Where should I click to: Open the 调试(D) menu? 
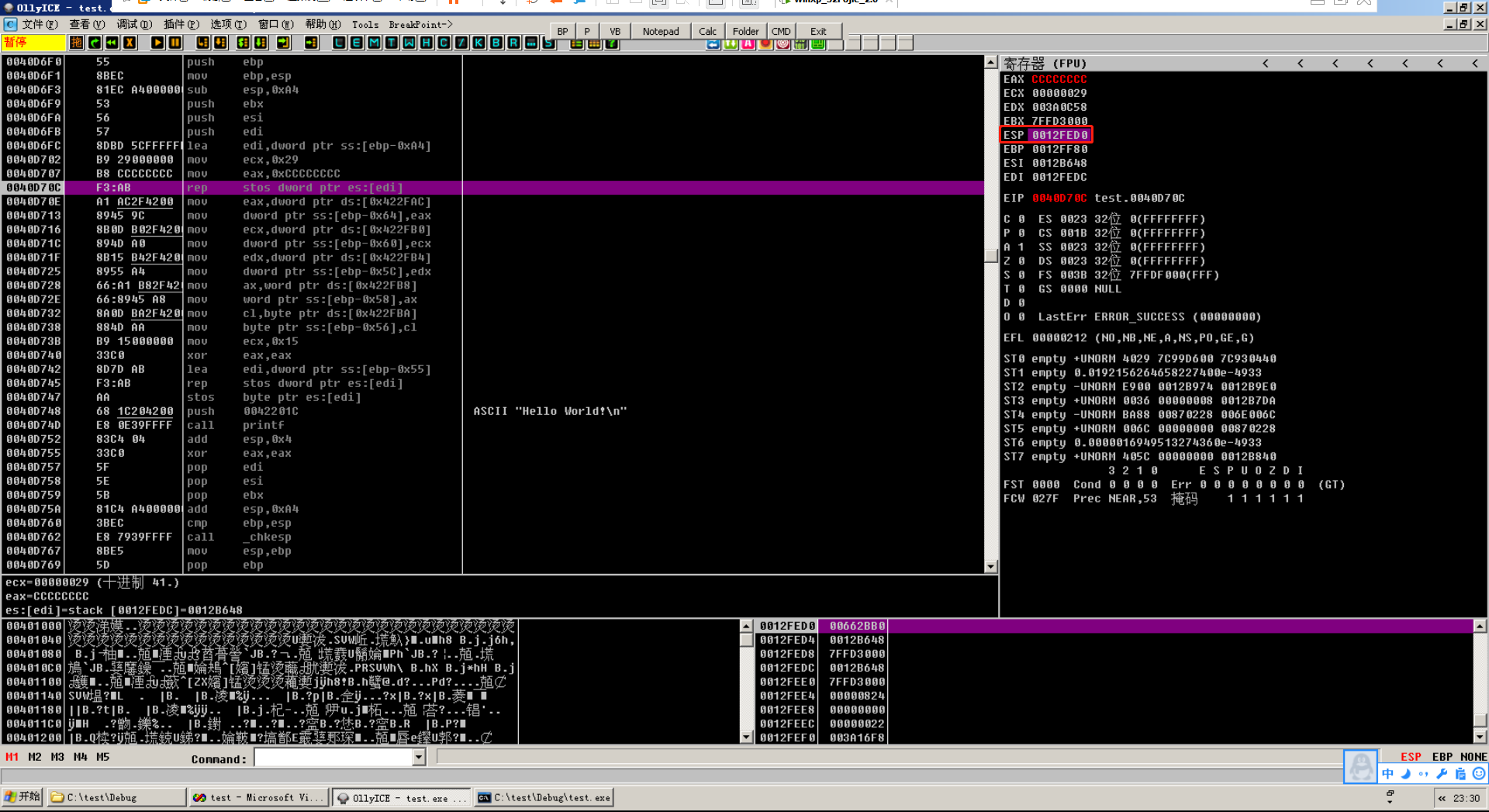click(134, 24)
